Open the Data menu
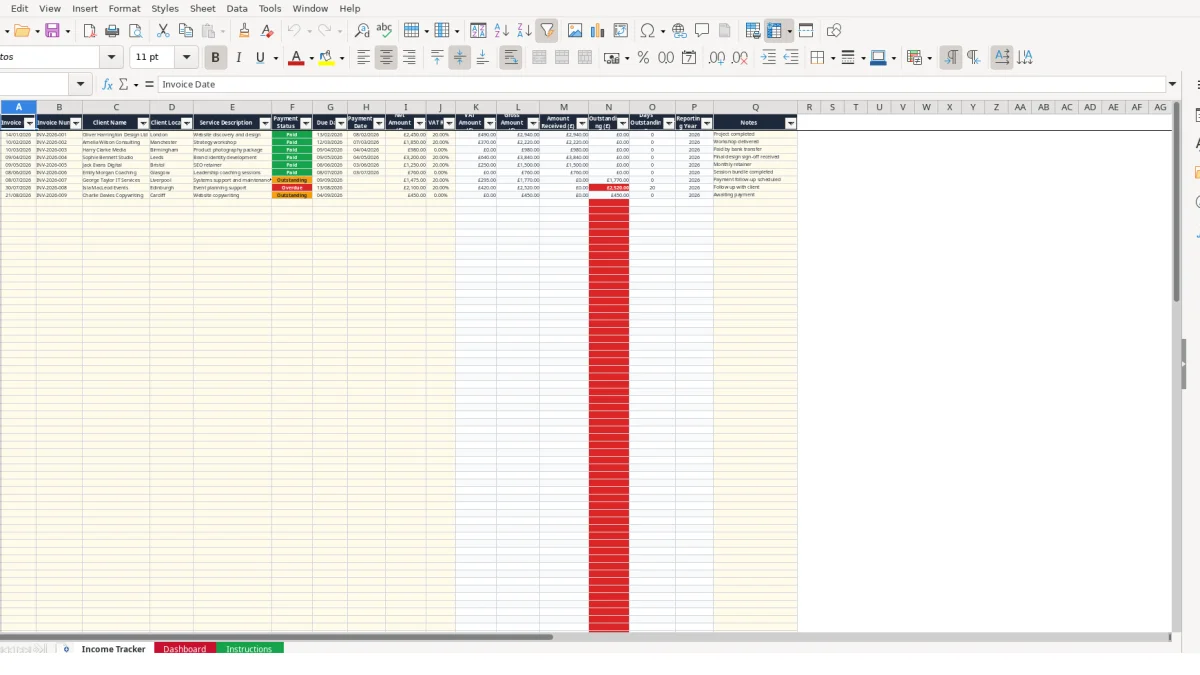The width and height of the screenshot is (1200, 675). click(x=237, y=8)
